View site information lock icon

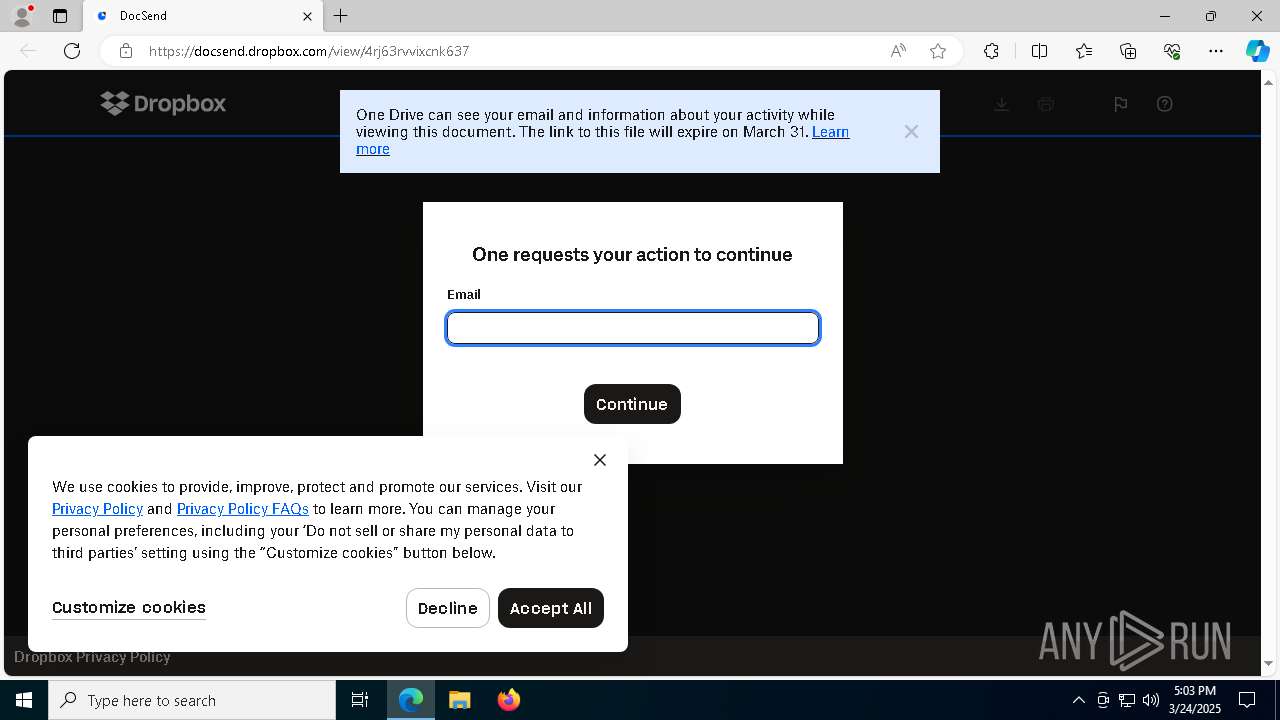126,51
